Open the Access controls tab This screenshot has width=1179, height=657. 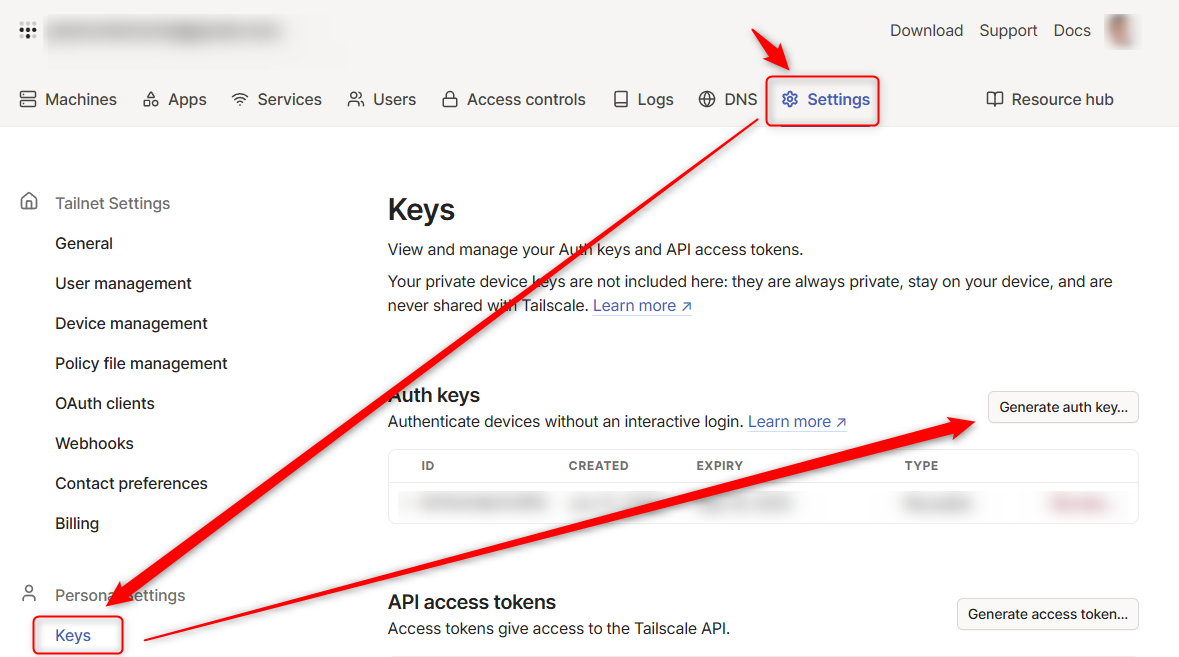[x=513, y=99]
